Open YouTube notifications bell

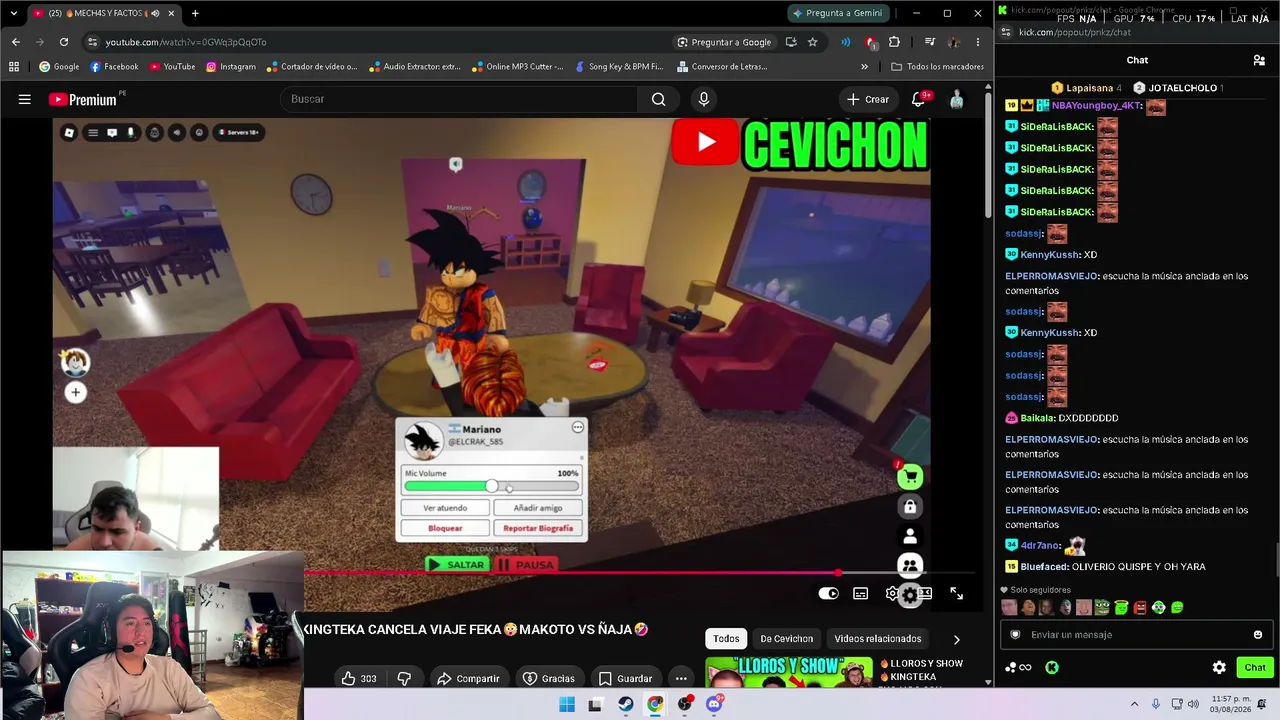click(918, 99)
